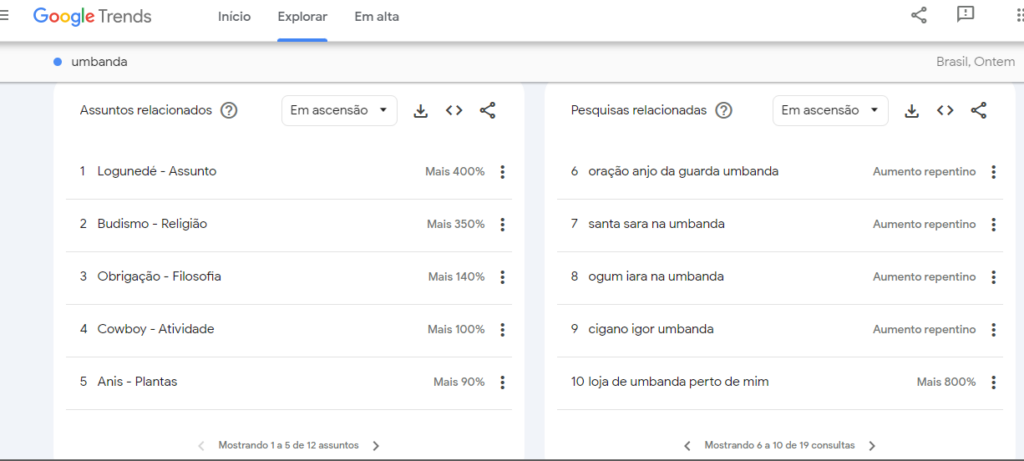Open more options for Logunedé row
The width and height of the screenshot is (1024, 461).
point(503,172)
